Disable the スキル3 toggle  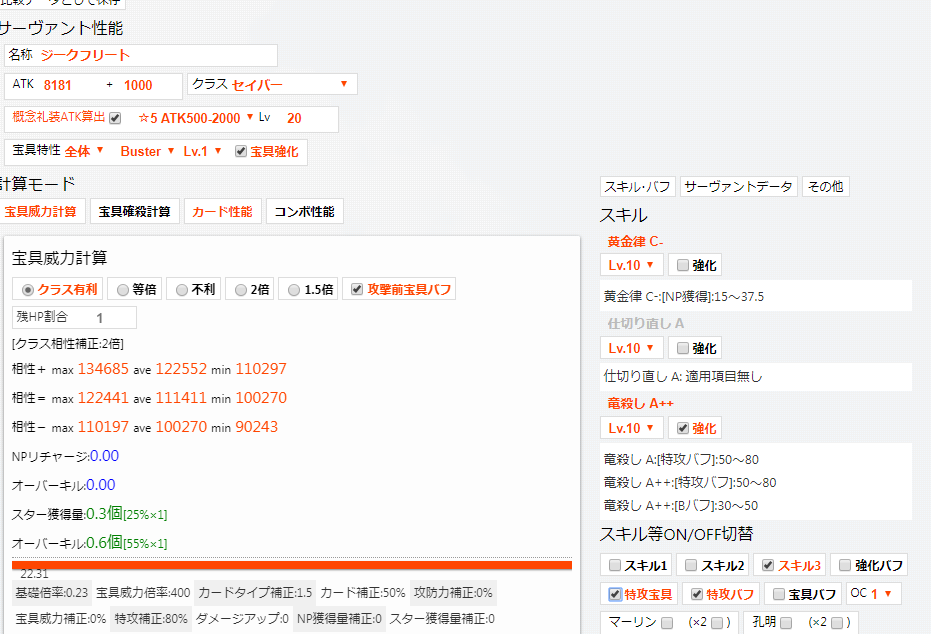pyautogui.click(x=768, y=565)
